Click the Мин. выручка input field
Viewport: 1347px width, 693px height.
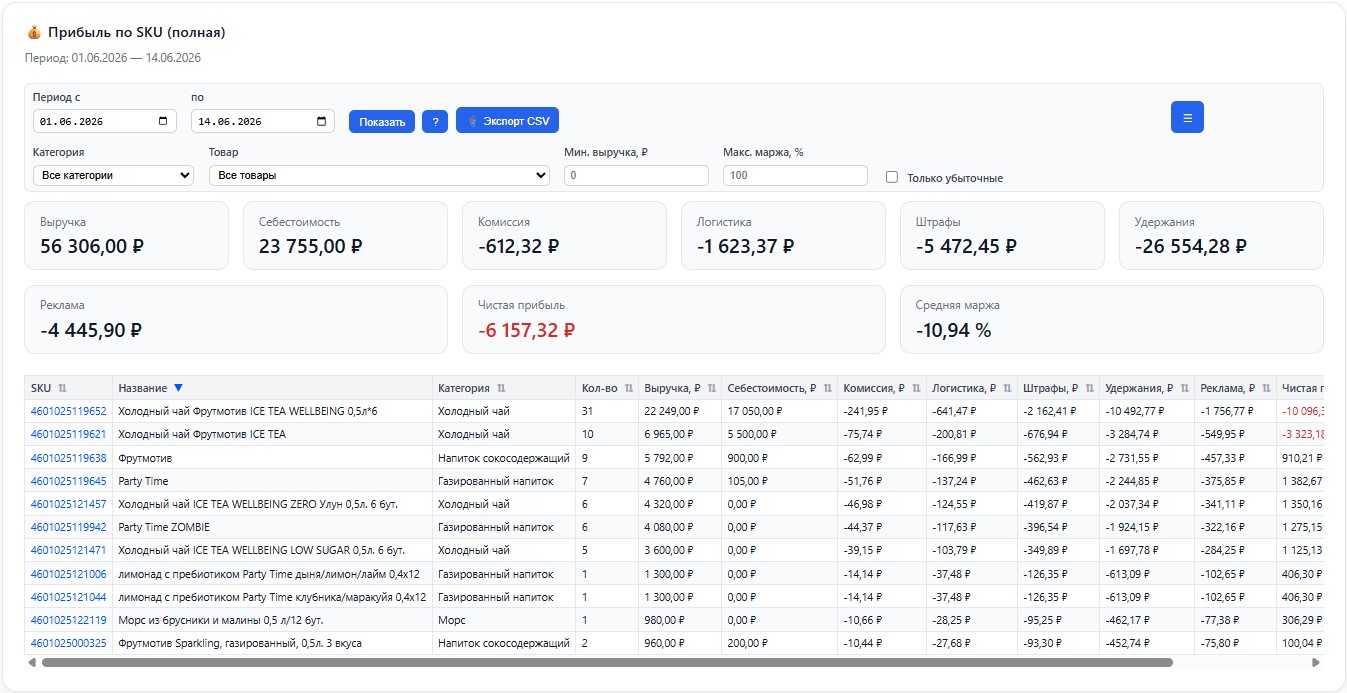636,175
